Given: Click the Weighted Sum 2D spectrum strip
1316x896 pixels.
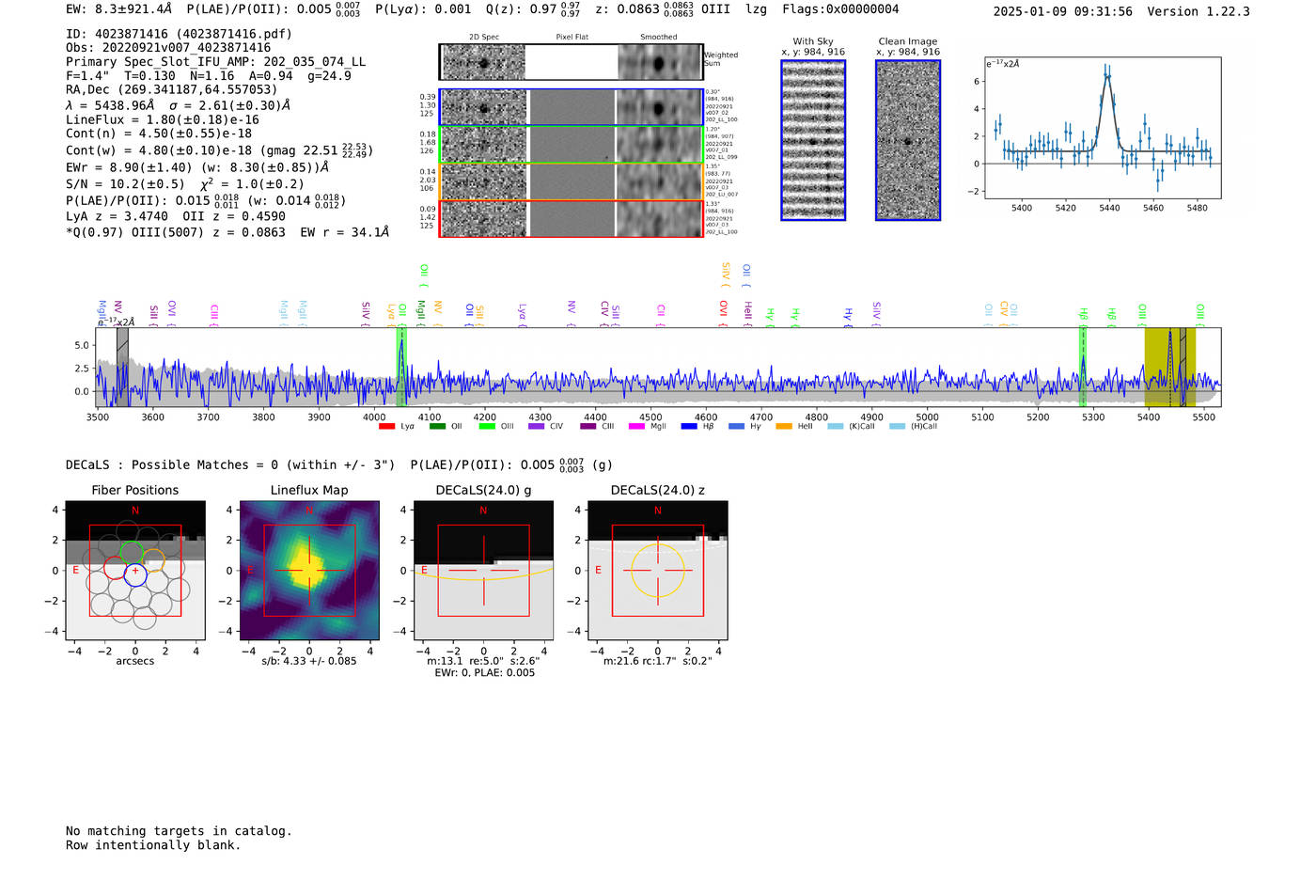Looking at the screenshot, I should pyautogui.click(x=571, y=62).
